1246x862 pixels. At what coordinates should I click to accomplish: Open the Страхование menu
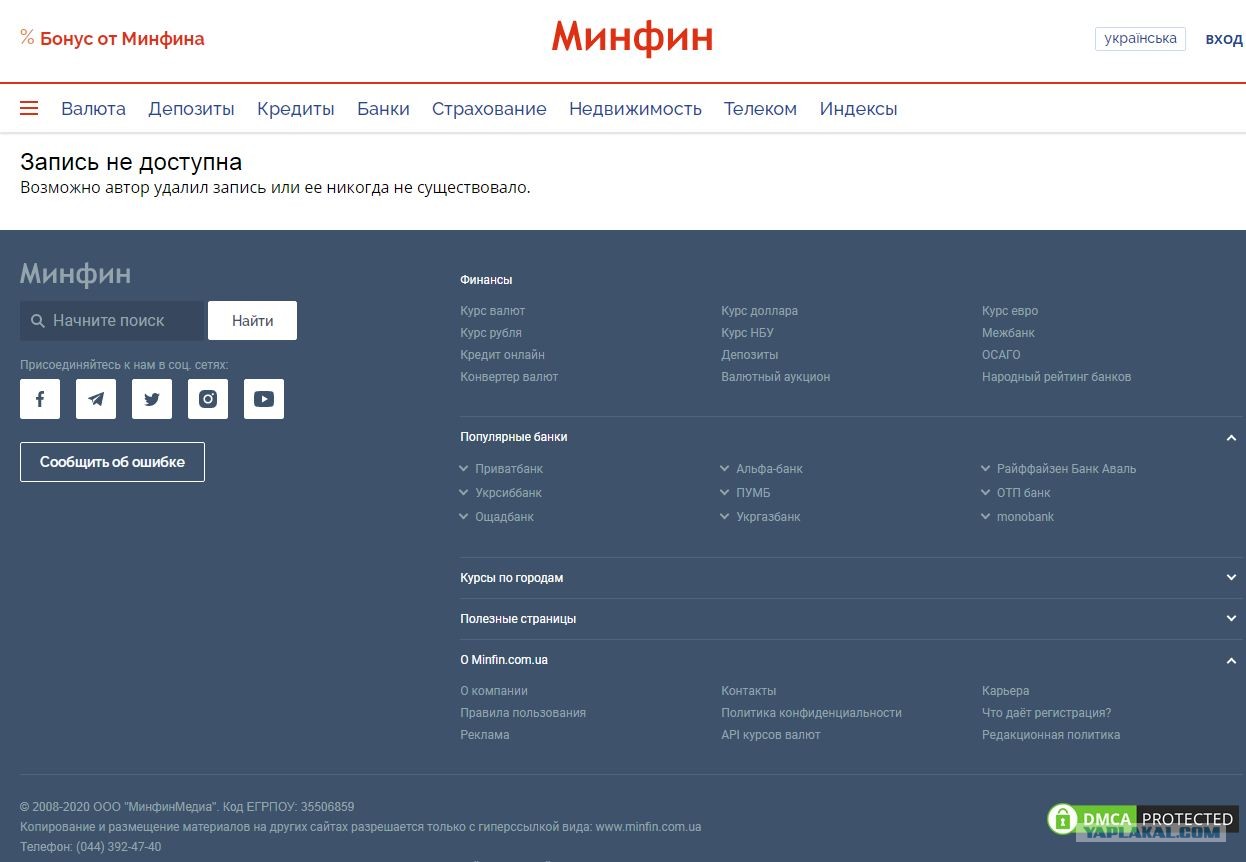tap(489, 109)
